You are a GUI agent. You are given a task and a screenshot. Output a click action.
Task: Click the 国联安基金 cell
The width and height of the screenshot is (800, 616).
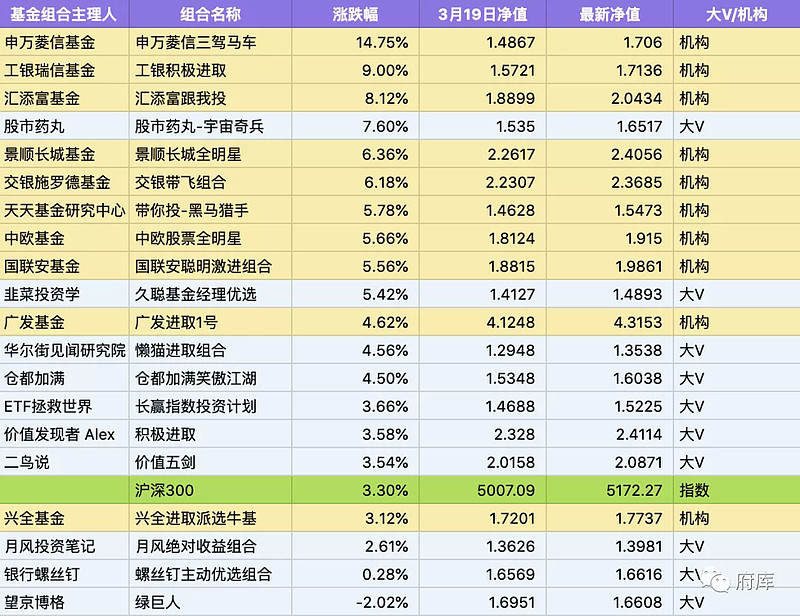[64, 266]
